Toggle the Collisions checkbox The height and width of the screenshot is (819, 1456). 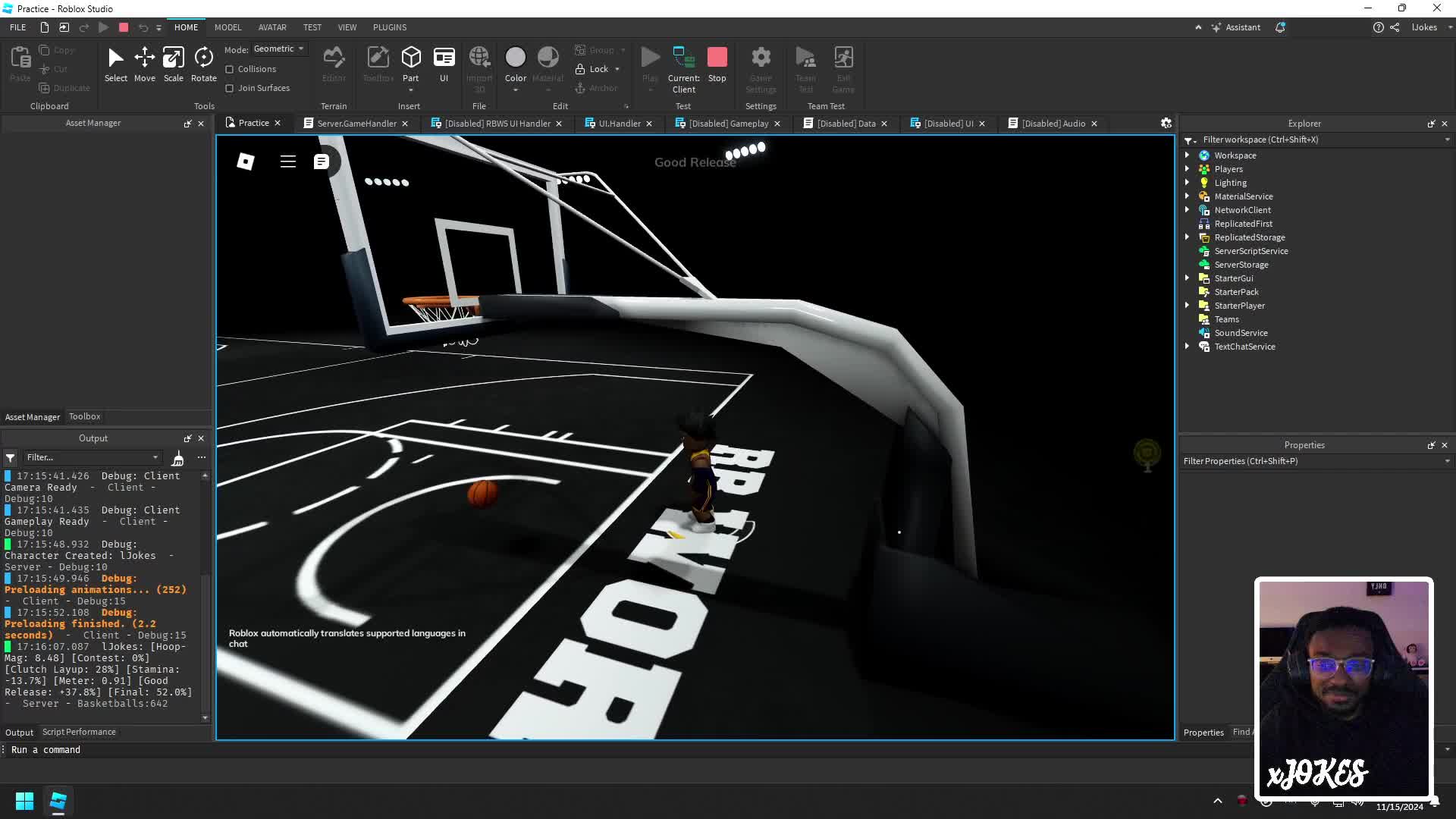point(229,69)
